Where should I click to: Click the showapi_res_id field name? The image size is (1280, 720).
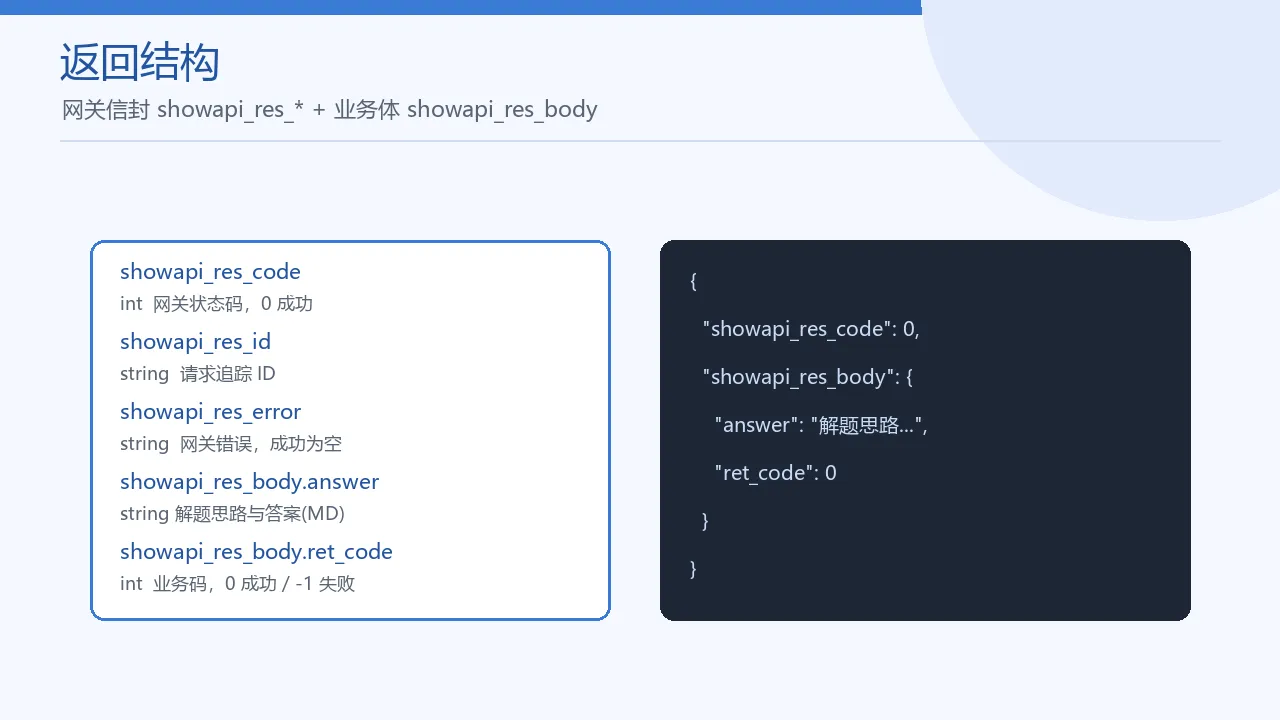click(x=195, y=342)
